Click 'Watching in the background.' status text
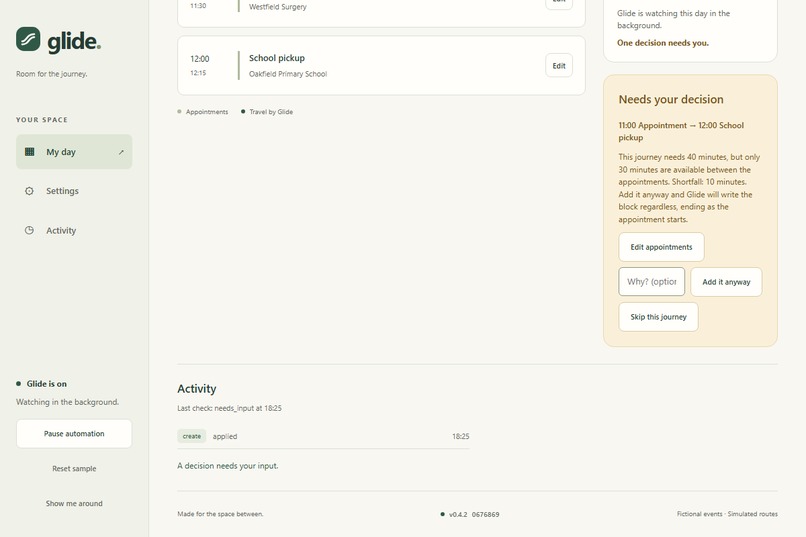 point(67,402)
